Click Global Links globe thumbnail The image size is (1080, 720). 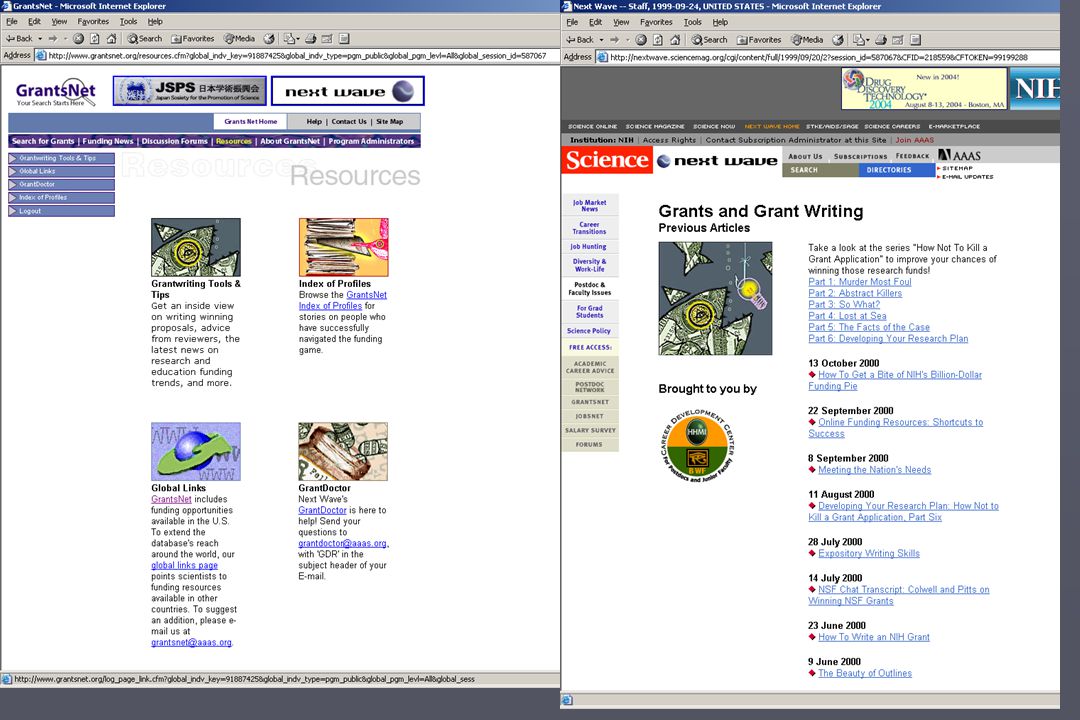click(x=196, y=452)
